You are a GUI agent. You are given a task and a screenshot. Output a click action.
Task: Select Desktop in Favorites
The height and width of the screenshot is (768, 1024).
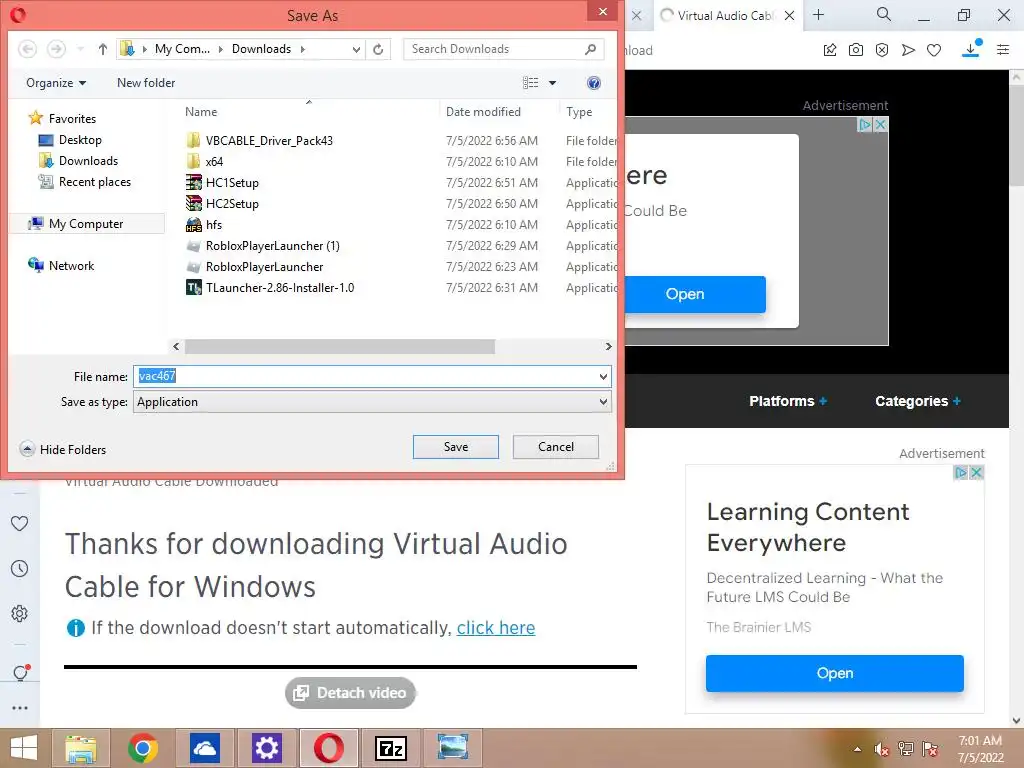(x=80, y=140)
